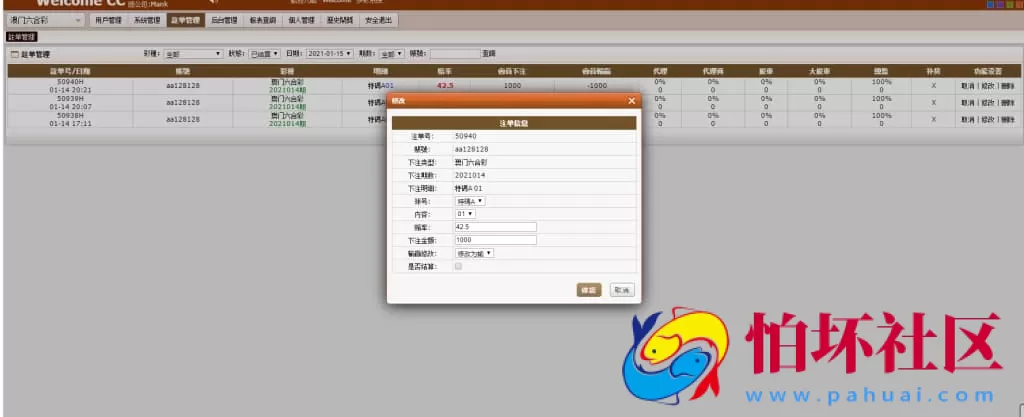The image size is (1024, 417).
Task: Click 删除 link in row 50939H
Action: coord(1008,102)
